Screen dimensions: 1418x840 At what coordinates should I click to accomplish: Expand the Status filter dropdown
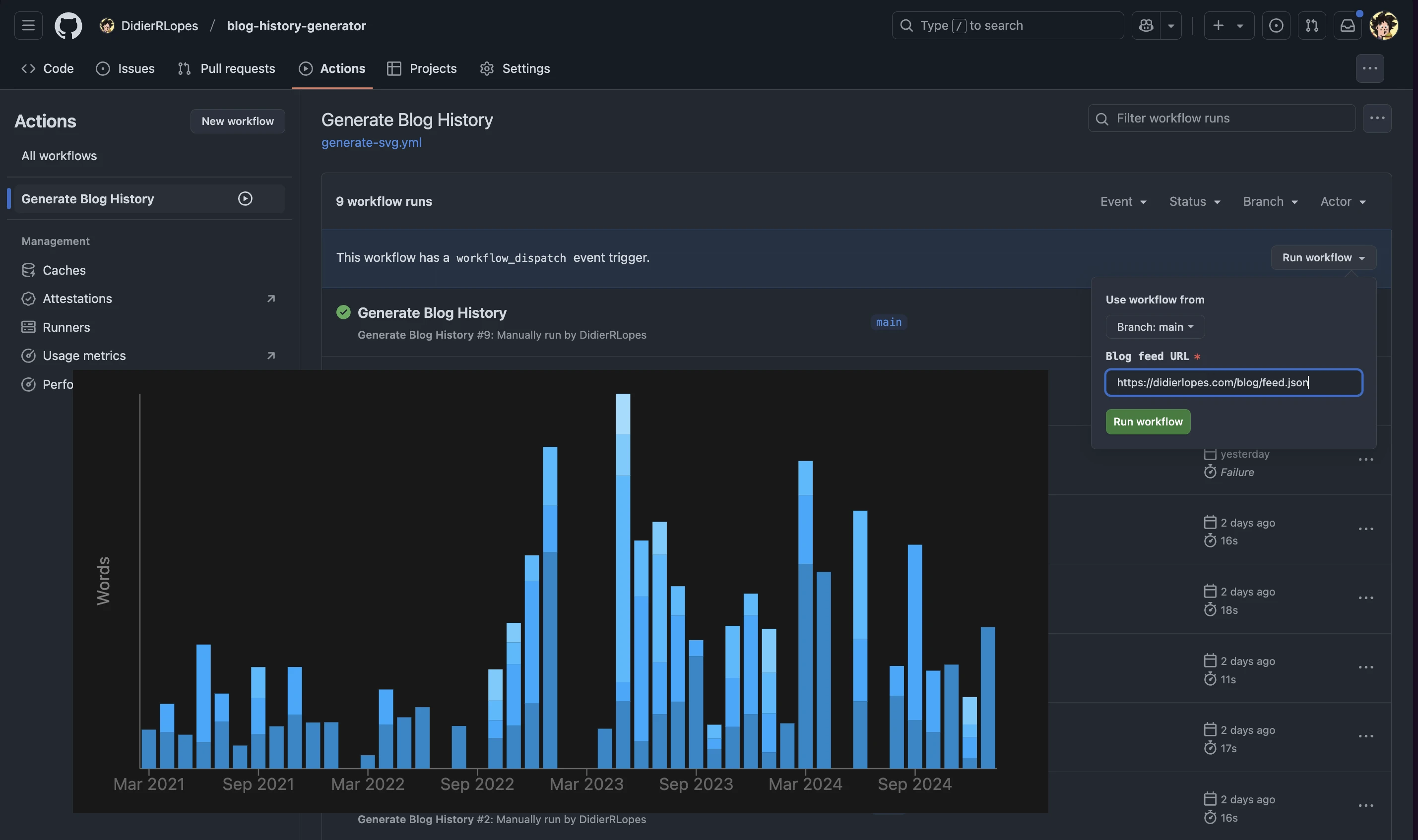point(1194,201)
